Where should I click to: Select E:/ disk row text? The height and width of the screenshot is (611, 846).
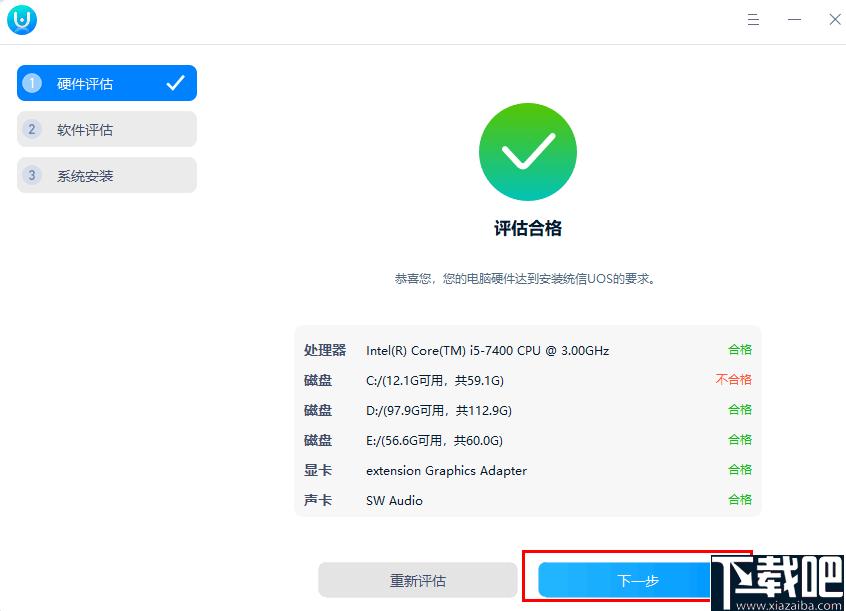[x=434, y=440]
